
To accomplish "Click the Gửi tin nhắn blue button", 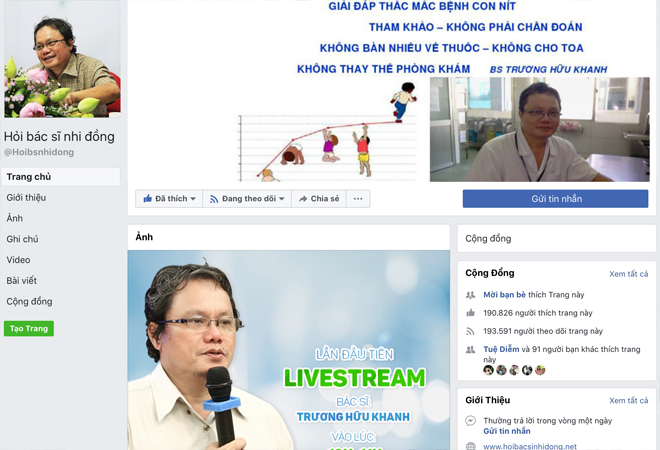I will click(555, 199).
